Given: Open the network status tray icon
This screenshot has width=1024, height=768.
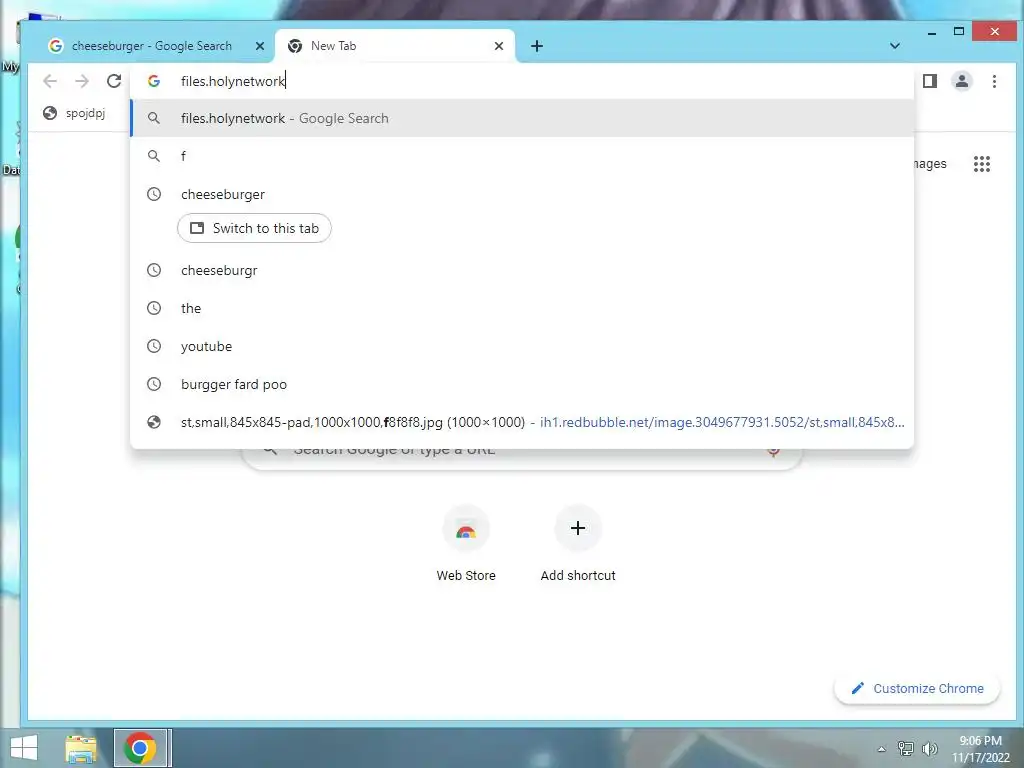Looking at the screenshot, I should click(905, 748).
